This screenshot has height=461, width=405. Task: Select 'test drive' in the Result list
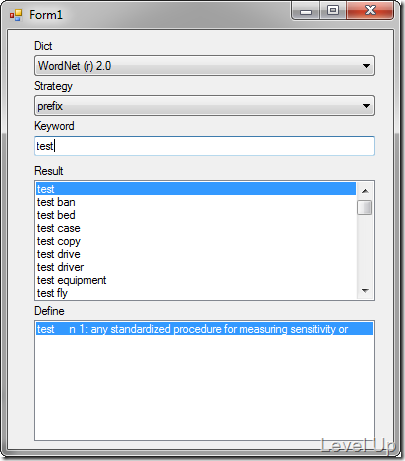[x=196, y=254]
